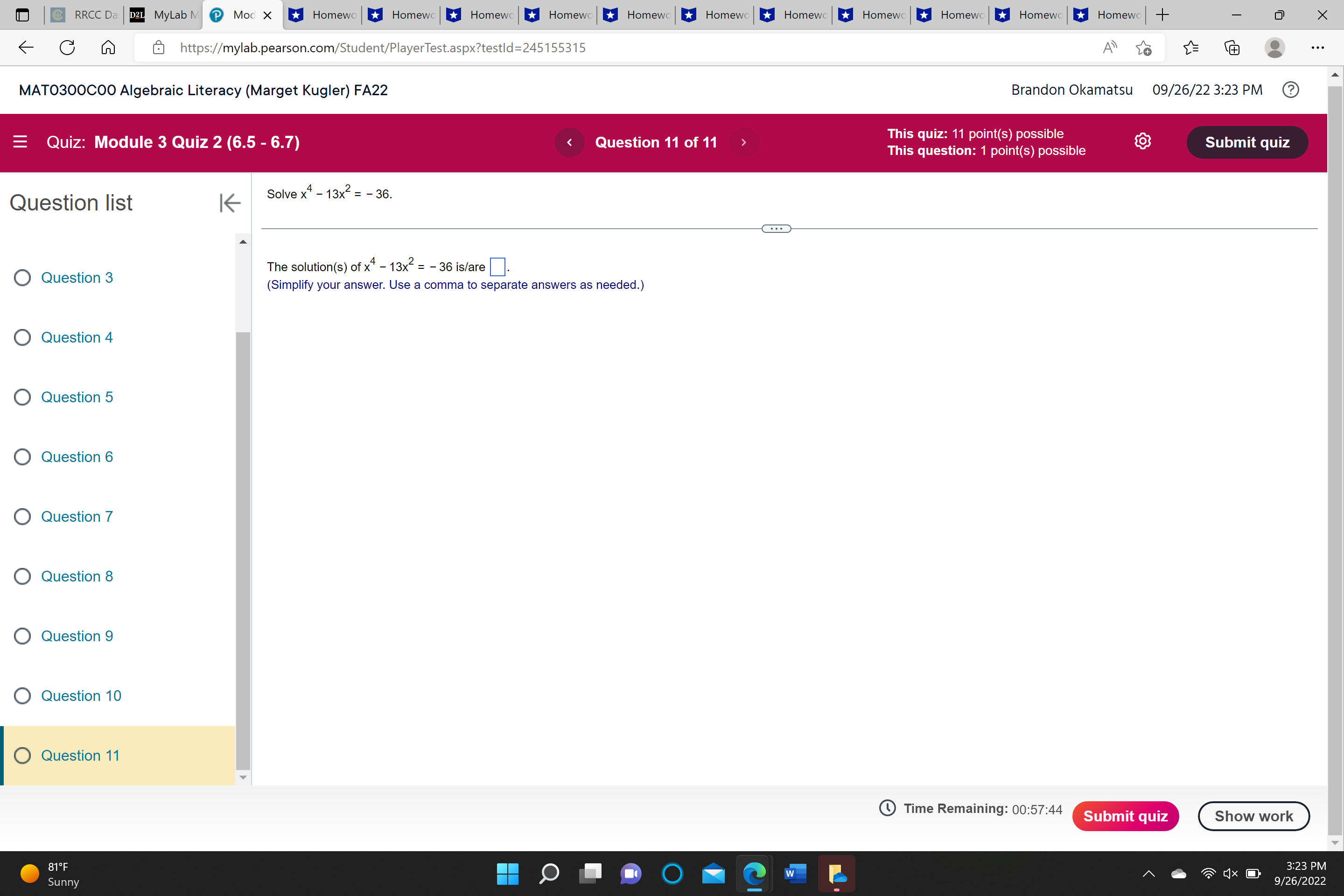The width and height of the screenshot is (1344, 896).
Task: Click the browser refresh icon
Action: (x=67, y=48)
